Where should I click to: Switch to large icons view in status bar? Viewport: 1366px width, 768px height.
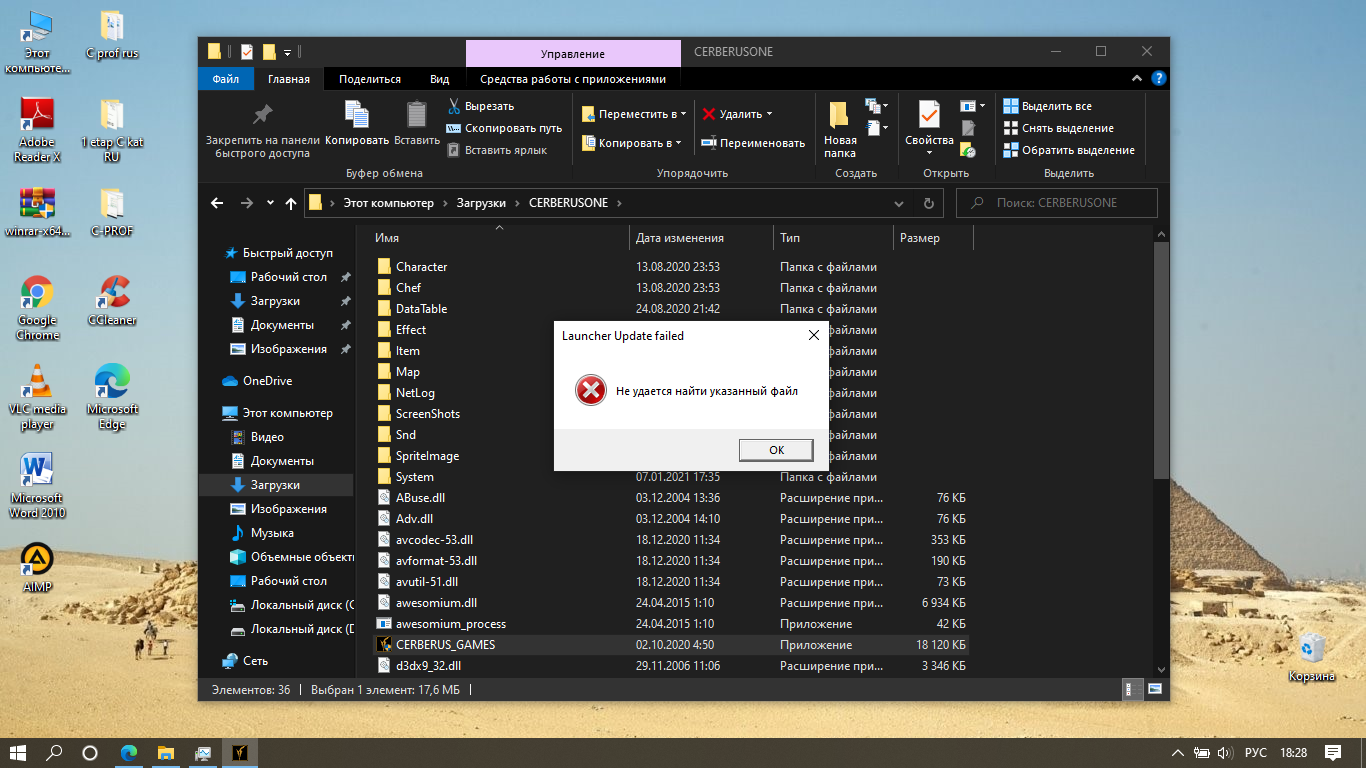tap(1155, 689)
